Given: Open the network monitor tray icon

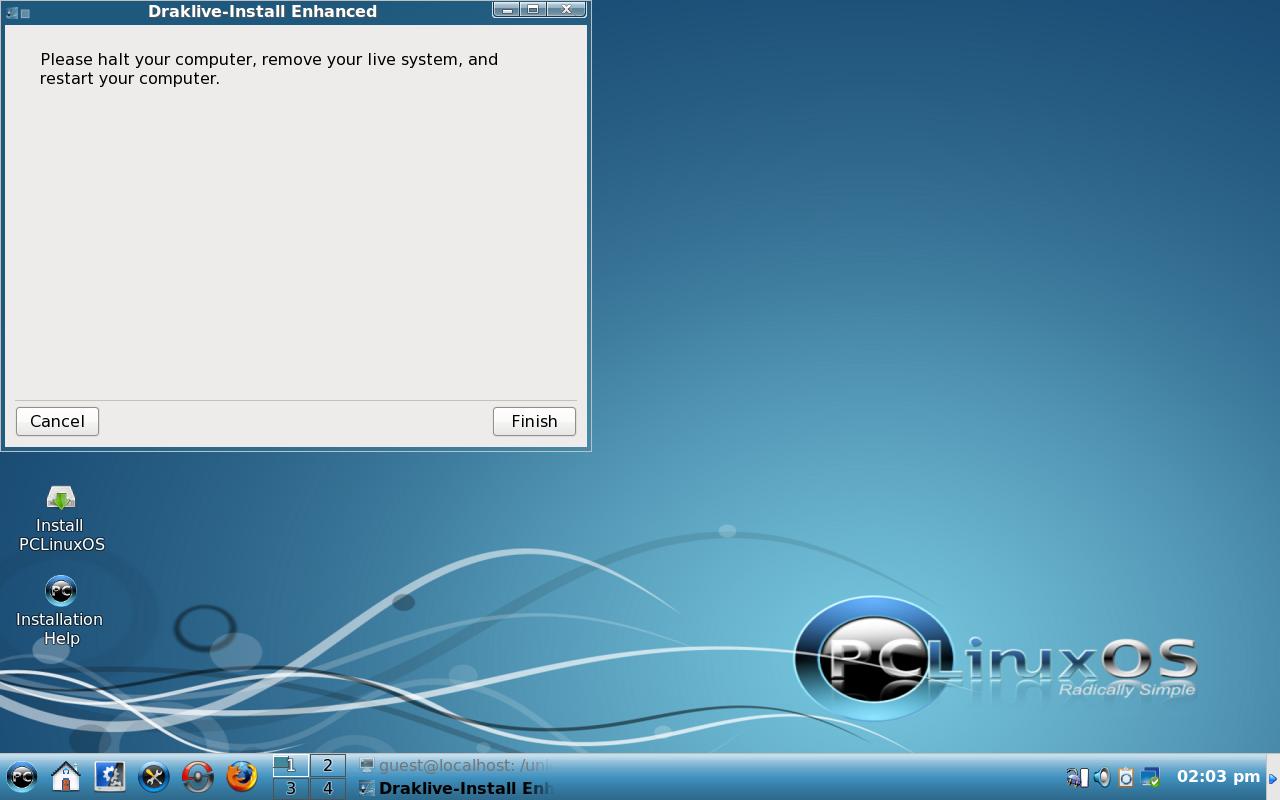Looking at the screenshot, I should coord(1077,777).
